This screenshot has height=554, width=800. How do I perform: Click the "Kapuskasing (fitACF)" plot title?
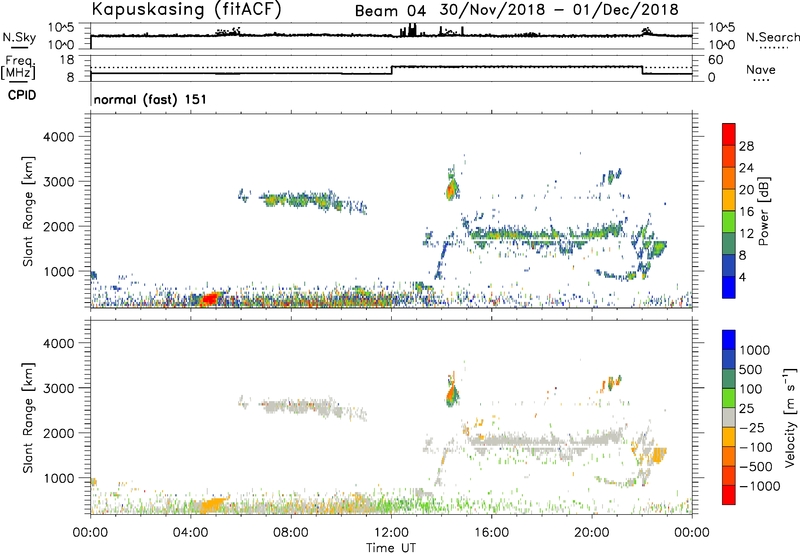186,9
